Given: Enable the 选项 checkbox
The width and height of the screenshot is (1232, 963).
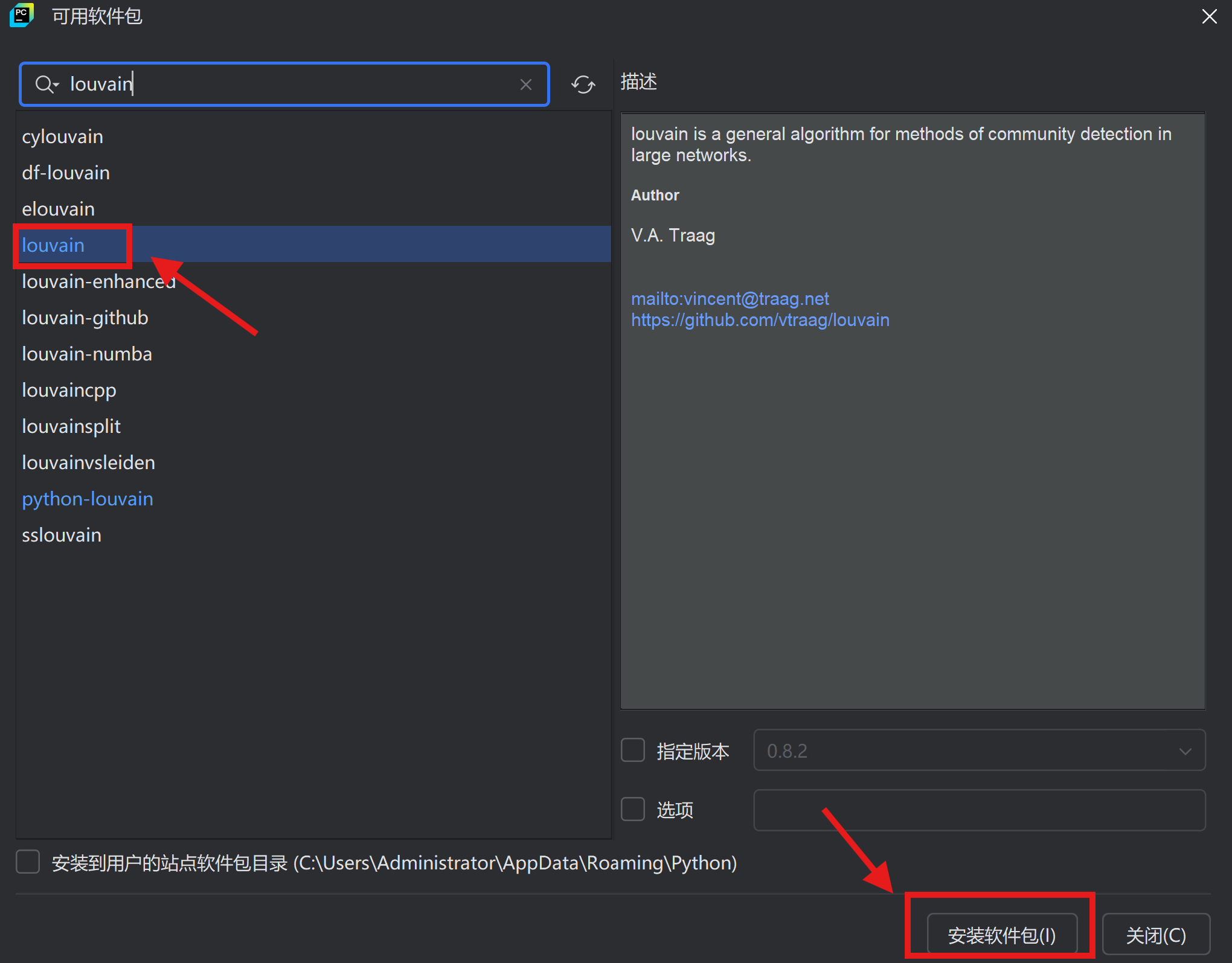Looking at the screenshot, I should tap(632, 809).
